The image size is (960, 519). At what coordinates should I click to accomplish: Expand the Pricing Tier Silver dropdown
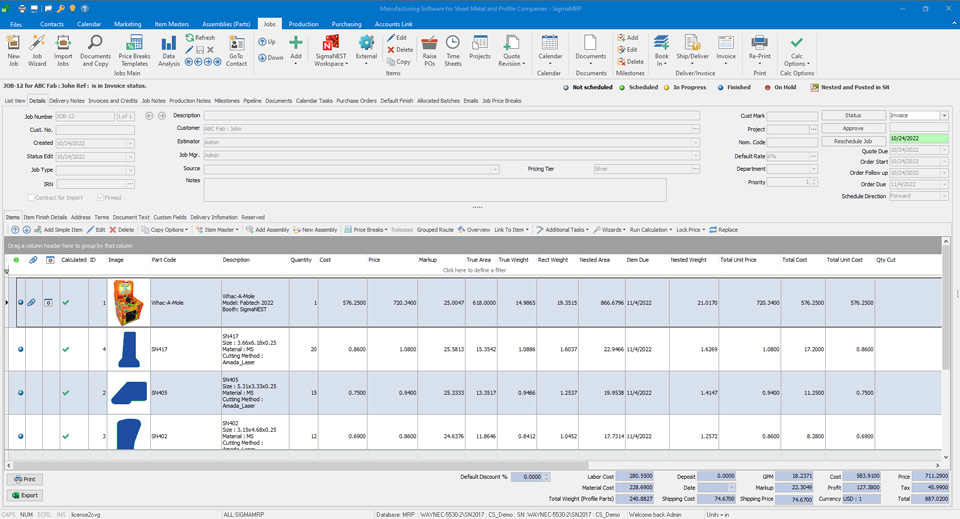(695, 169)
